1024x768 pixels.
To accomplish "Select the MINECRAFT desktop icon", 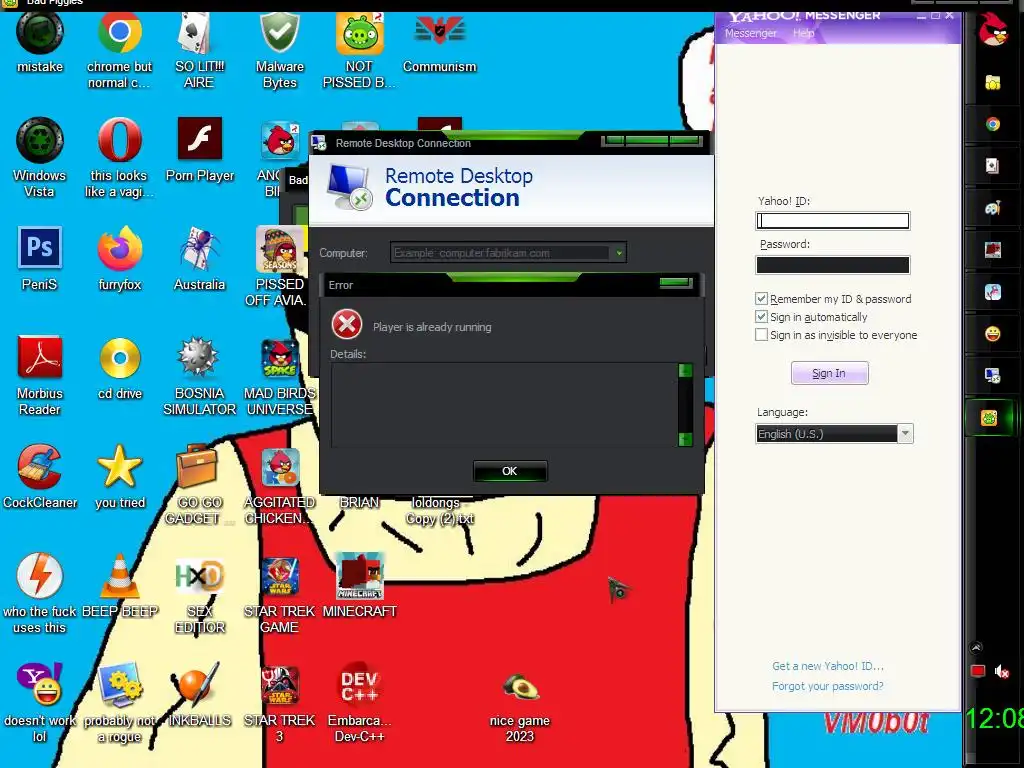I will point(359,586).
